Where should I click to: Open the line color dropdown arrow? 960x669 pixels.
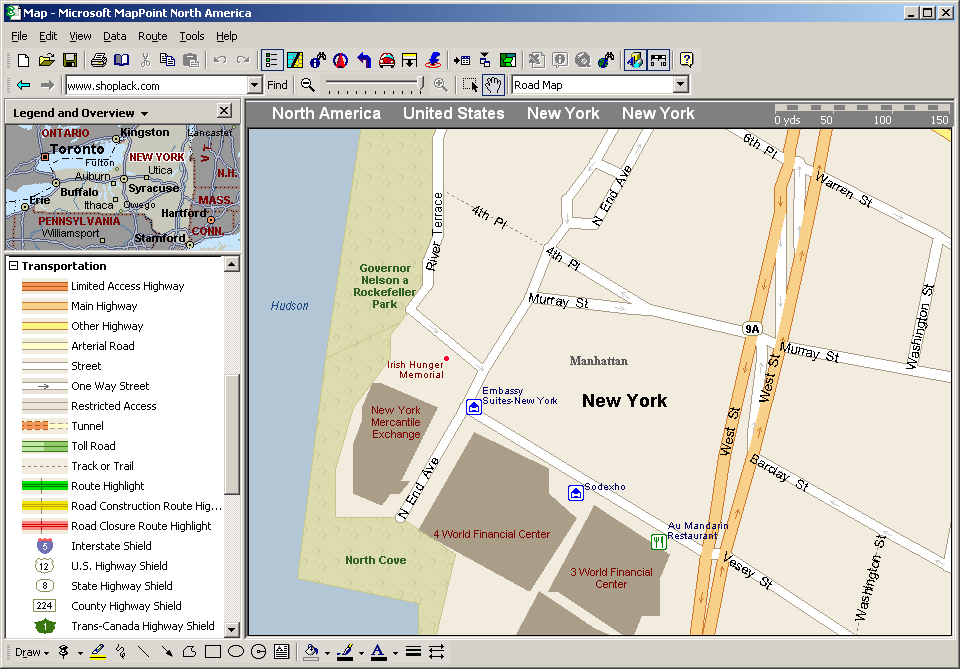point(361,653)
